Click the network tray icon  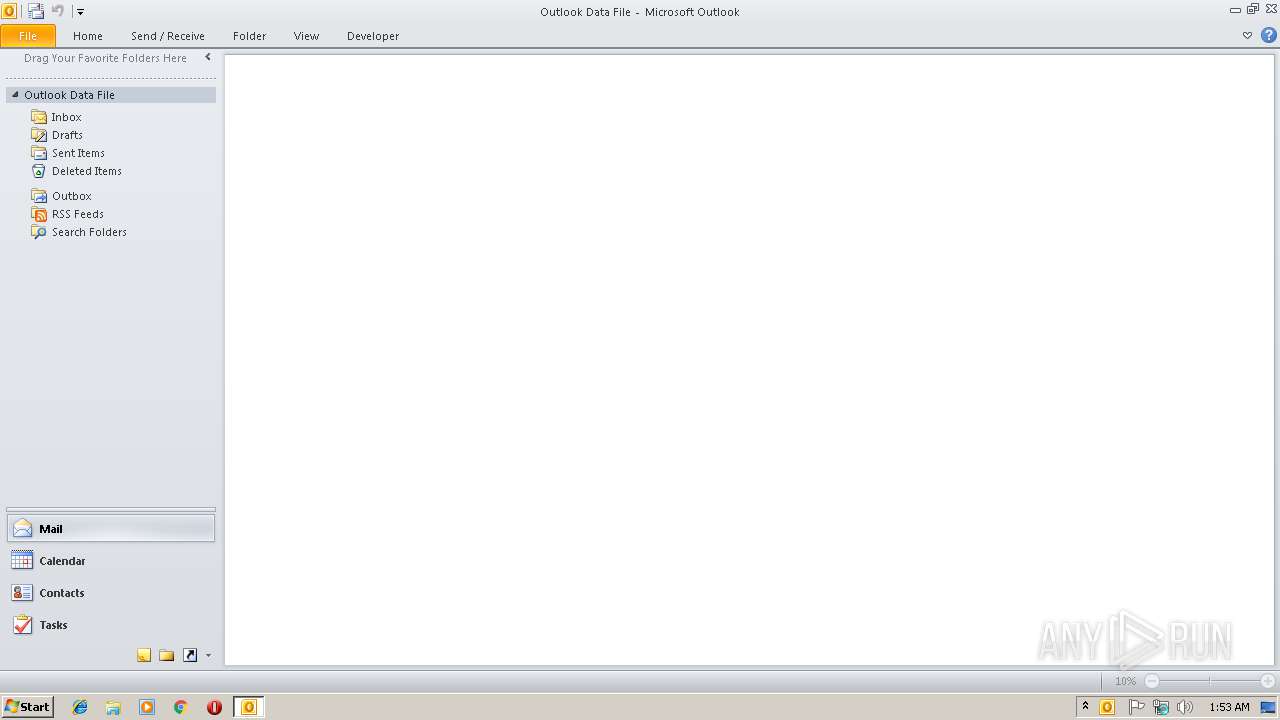tap(1160, 707)
